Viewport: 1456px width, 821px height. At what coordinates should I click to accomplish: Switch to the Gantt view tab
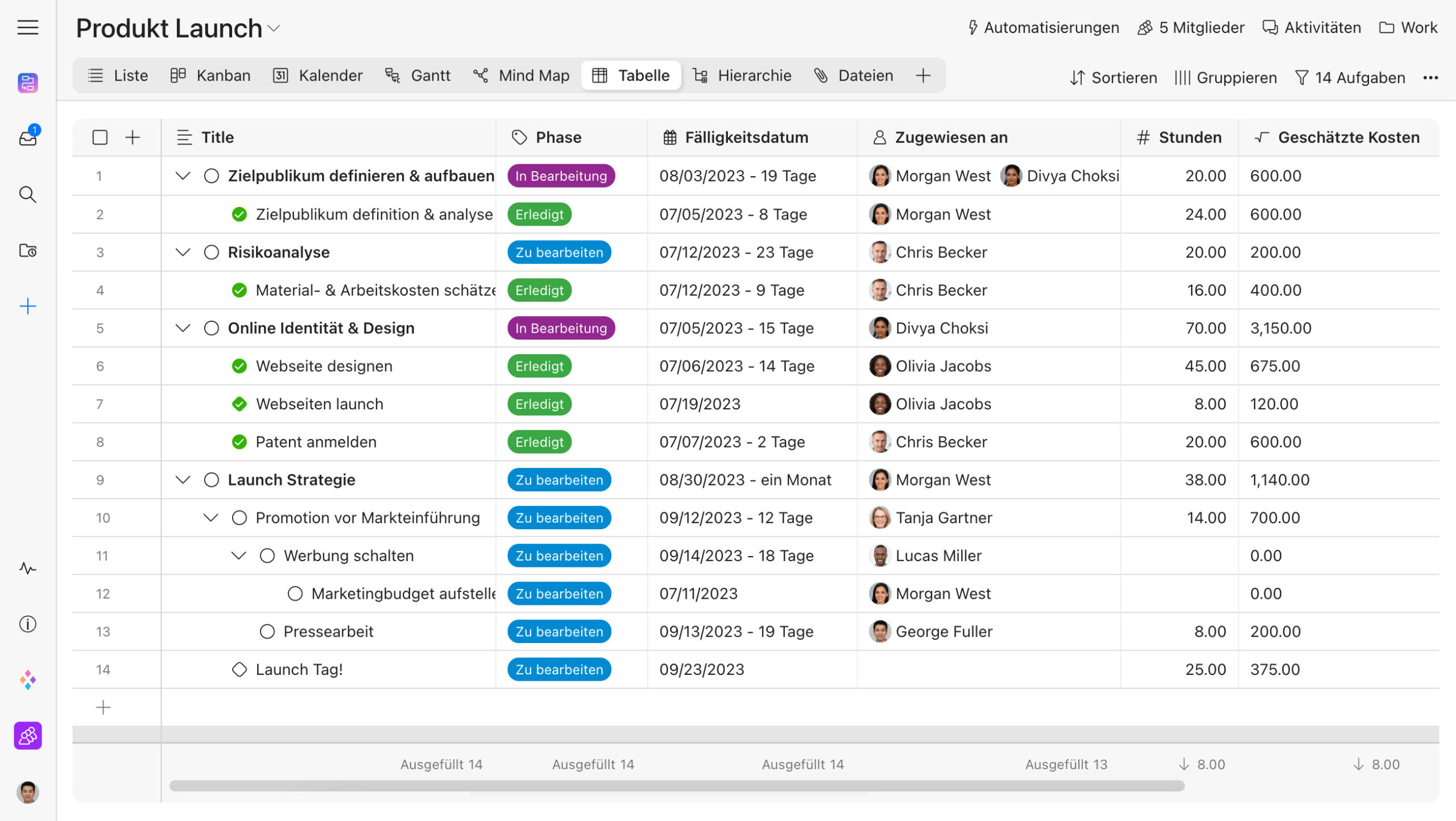tap(418, 76)
